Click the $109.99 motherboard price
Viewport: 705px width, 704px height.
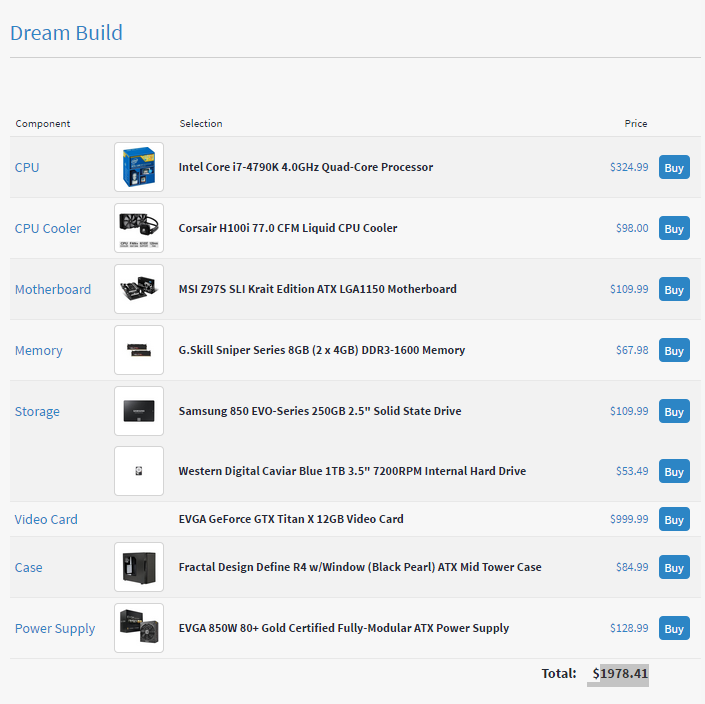click(629, 289)
